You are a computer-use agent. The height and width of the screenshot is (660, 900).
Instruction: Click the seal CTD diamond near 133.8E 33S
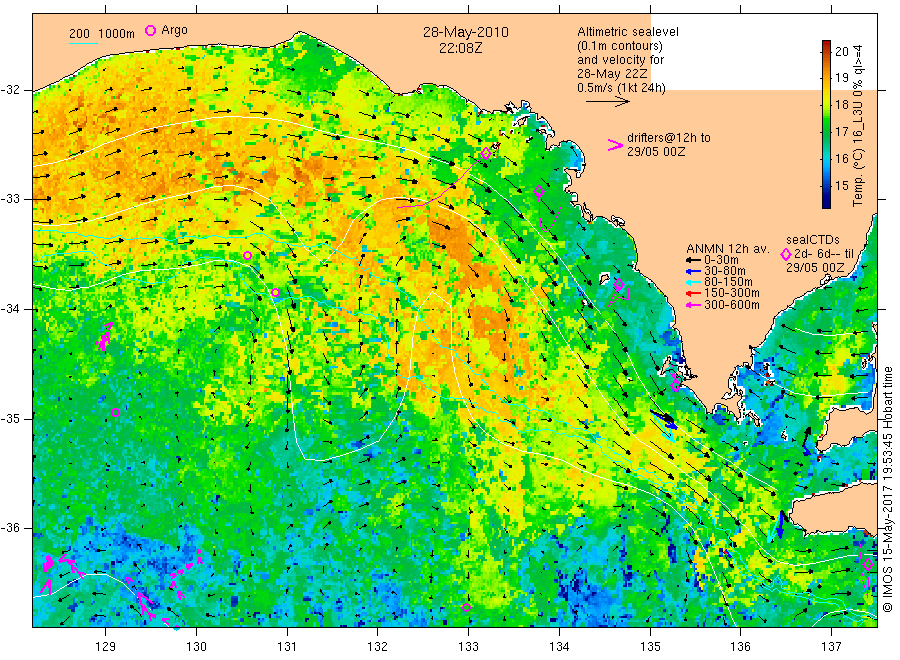[x=539, y=192]
